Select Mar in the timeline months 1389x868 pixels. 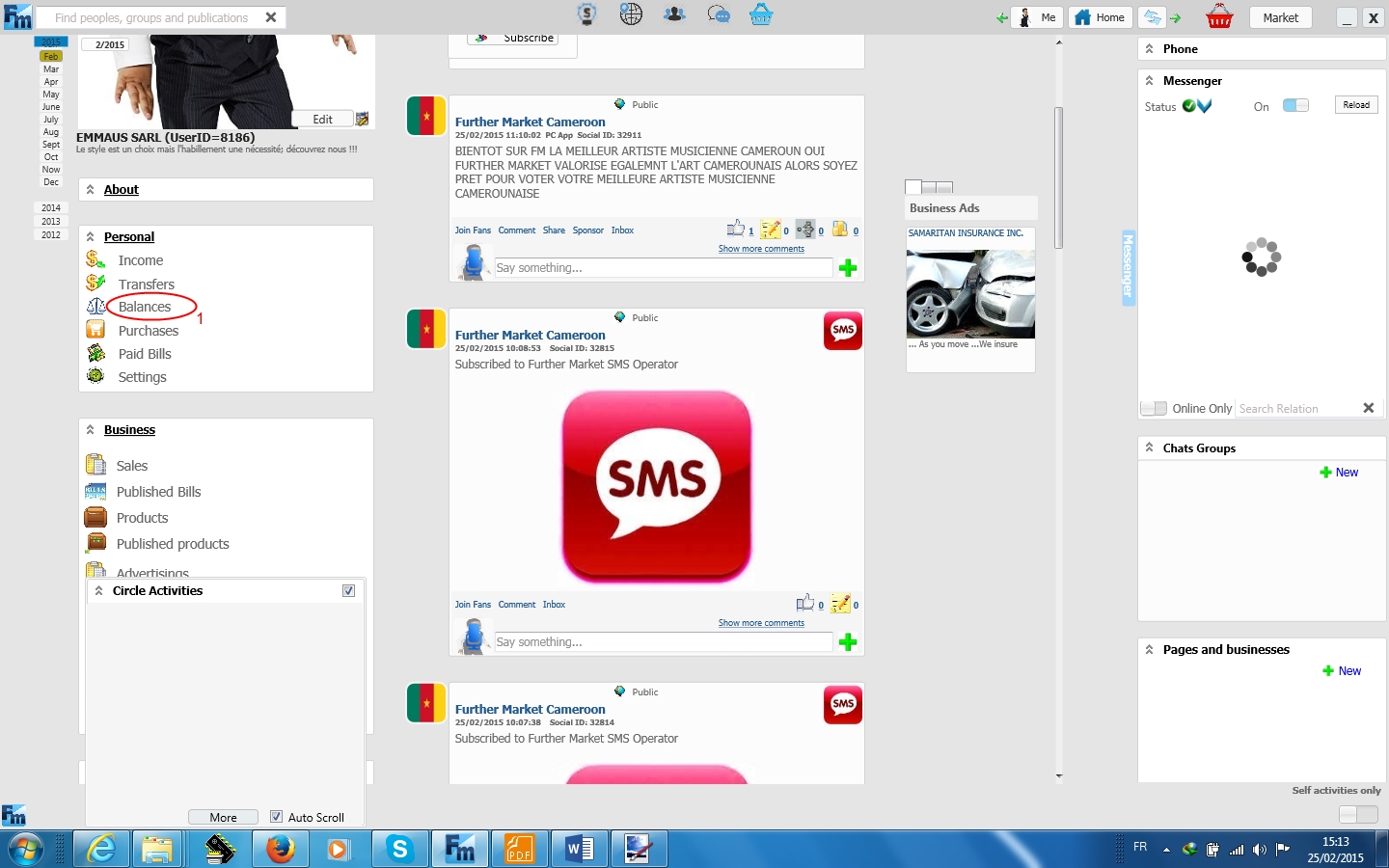click(x=51, y=68)
